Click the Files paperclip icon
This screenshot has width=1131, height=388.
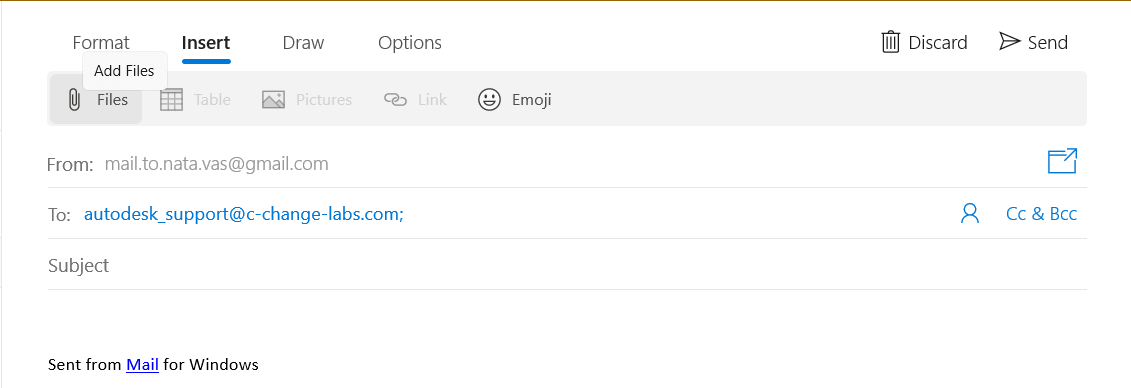point(74,100)
